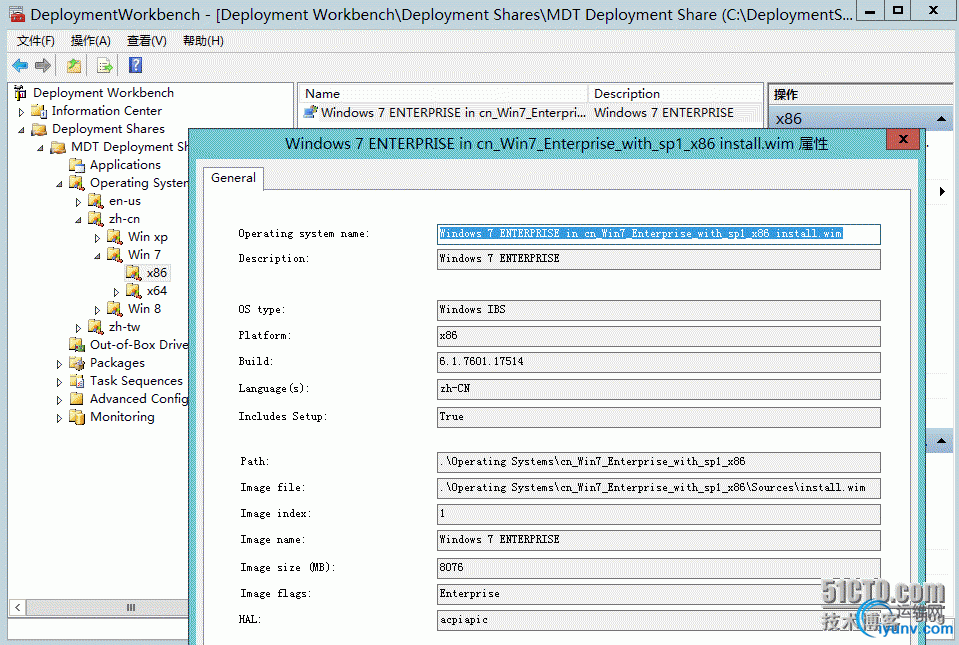Viewport: 959px width, 645px height.
Task: Collapse the Deployment Shares tree node
Action: pyautogui.click(x=22, y=129)
